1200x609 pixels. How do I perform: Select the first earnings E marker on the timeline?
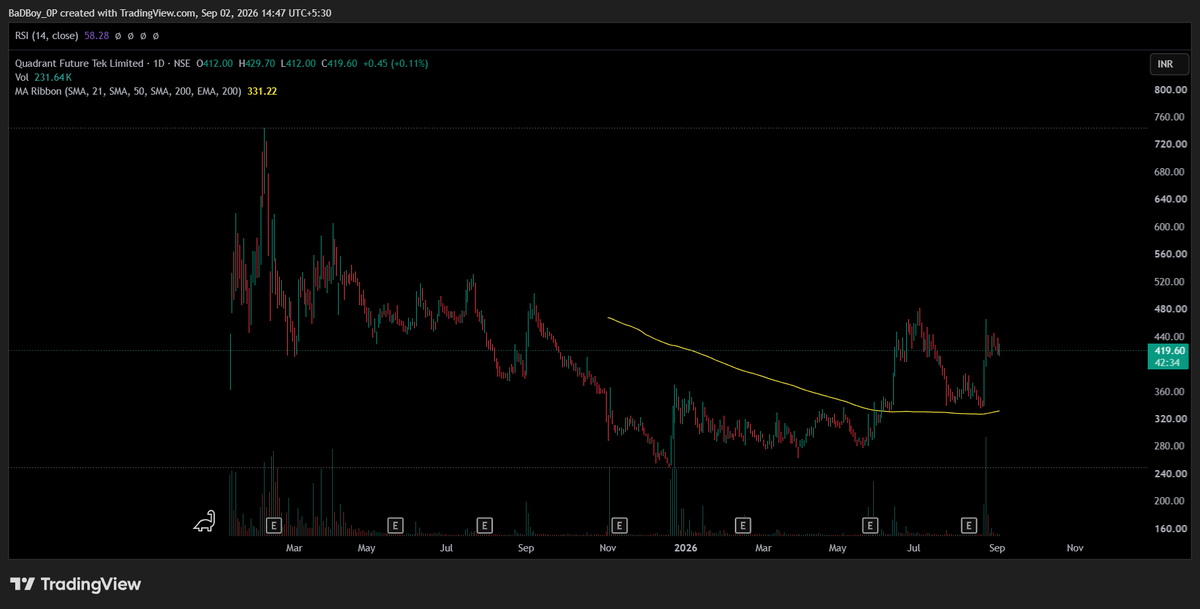275,524
